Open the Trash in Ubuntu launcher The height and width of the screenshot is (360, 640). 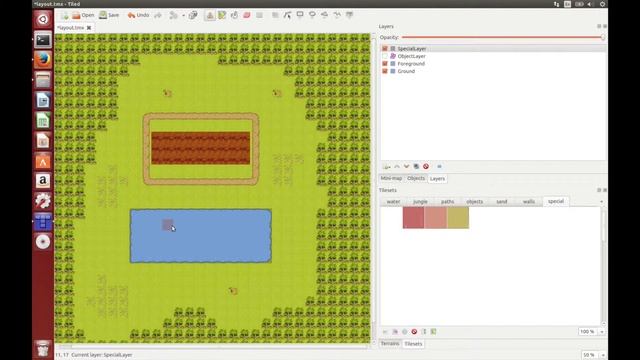[x=43, y=348]
